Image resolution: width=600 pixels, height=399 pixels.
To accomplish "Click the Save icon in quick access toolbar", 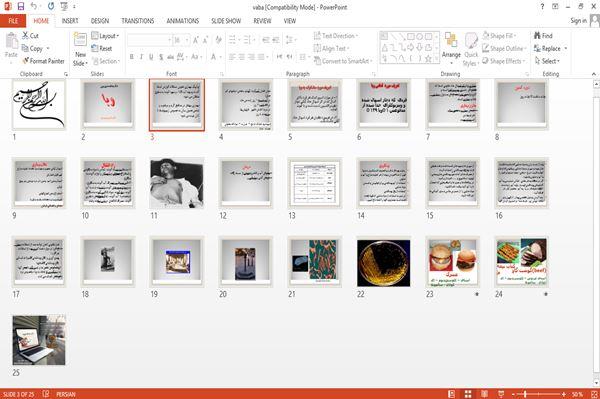I will (21, 6).
